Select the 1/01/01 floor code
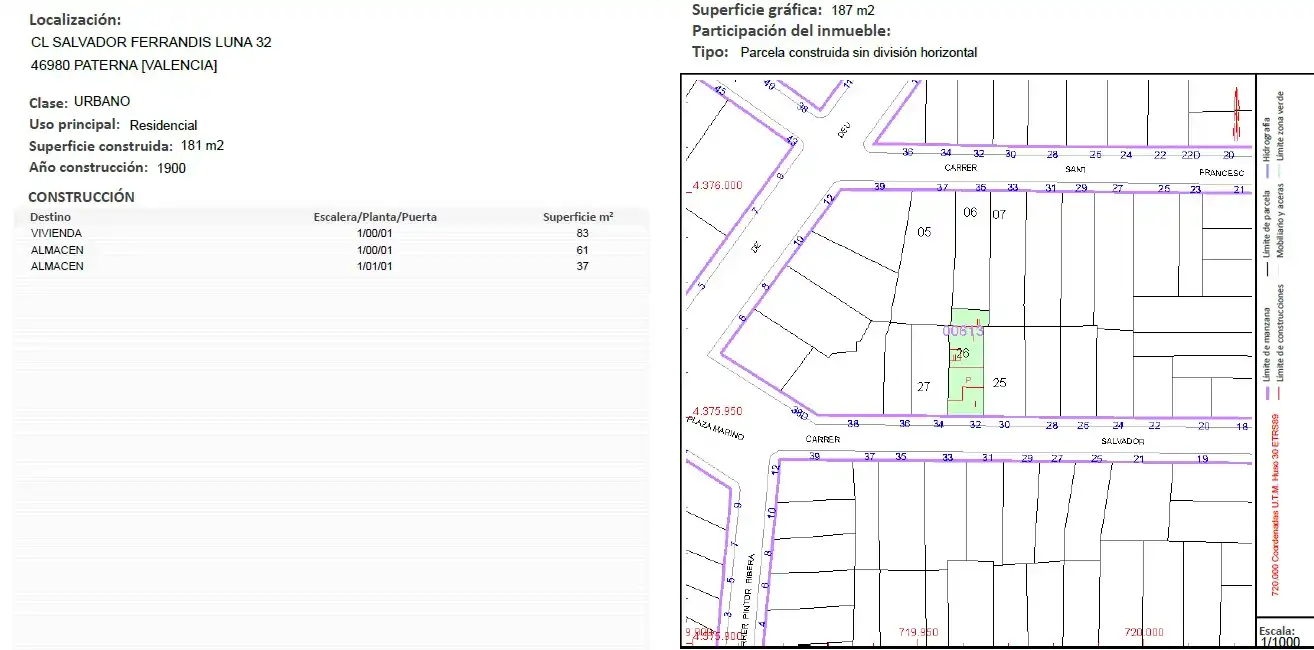Screen dimensions: 1314x650 (375, 266)
